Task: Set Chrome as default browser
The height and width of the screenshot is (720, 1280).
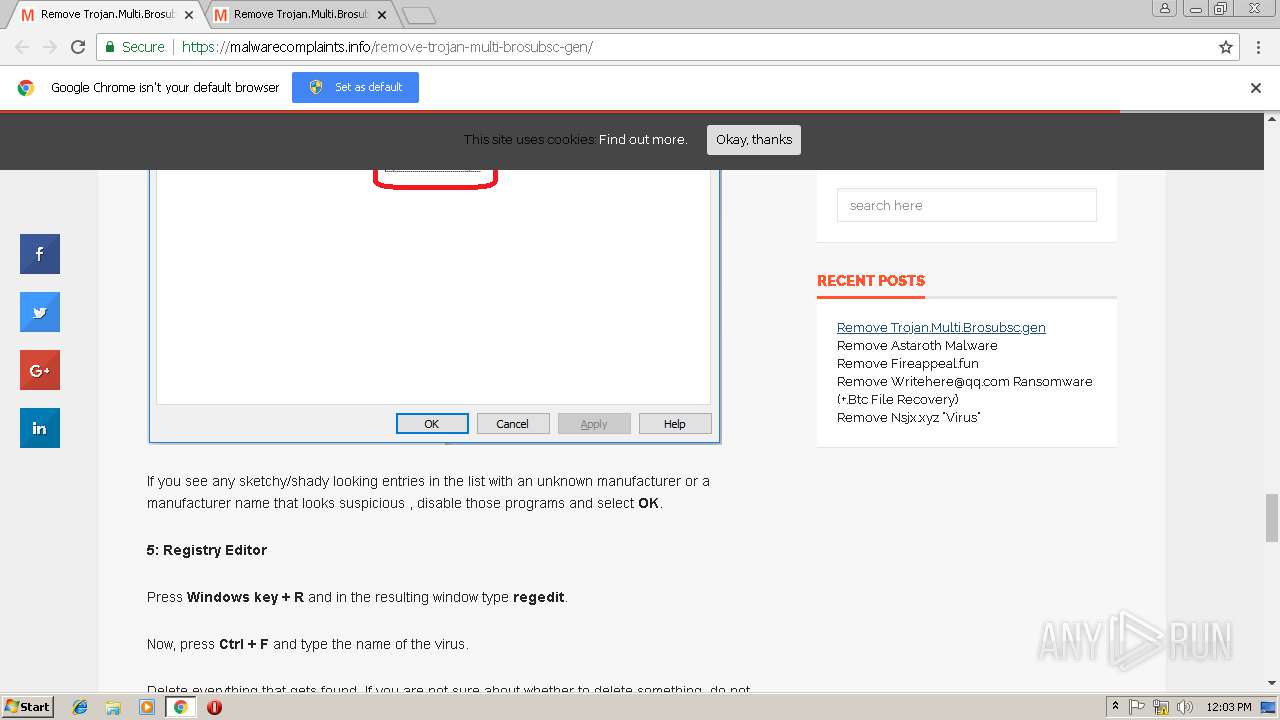Action: (355, 87)
